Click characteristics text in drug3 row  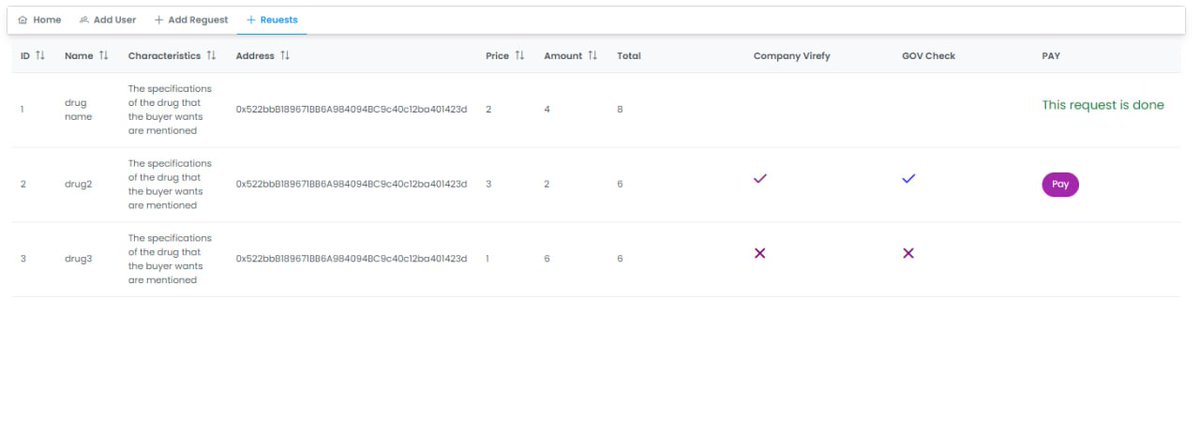tap(170, 259)
